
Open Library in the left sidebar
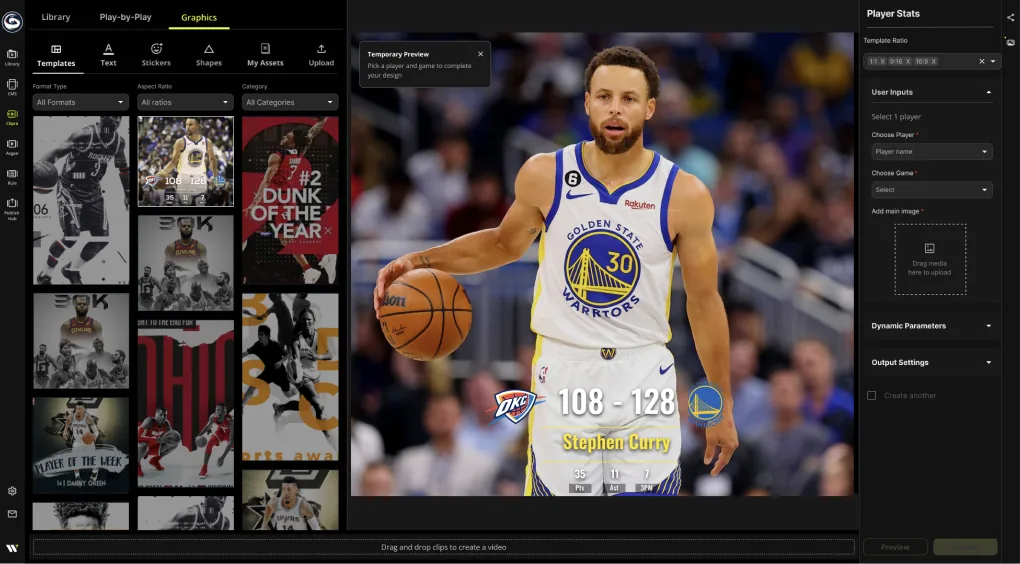coord(12,57)
